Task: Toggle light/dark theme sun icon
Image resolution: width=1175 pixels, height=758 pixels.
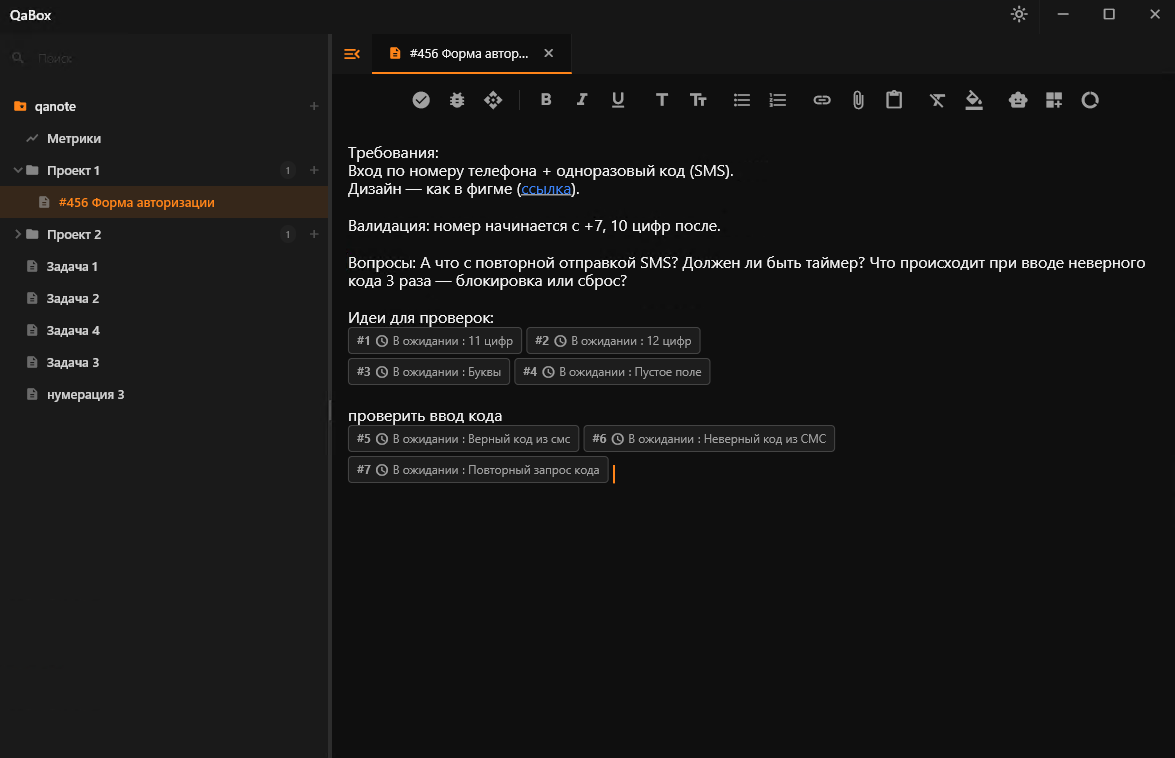Action: pyautogui.click(x=1019, y=14)
